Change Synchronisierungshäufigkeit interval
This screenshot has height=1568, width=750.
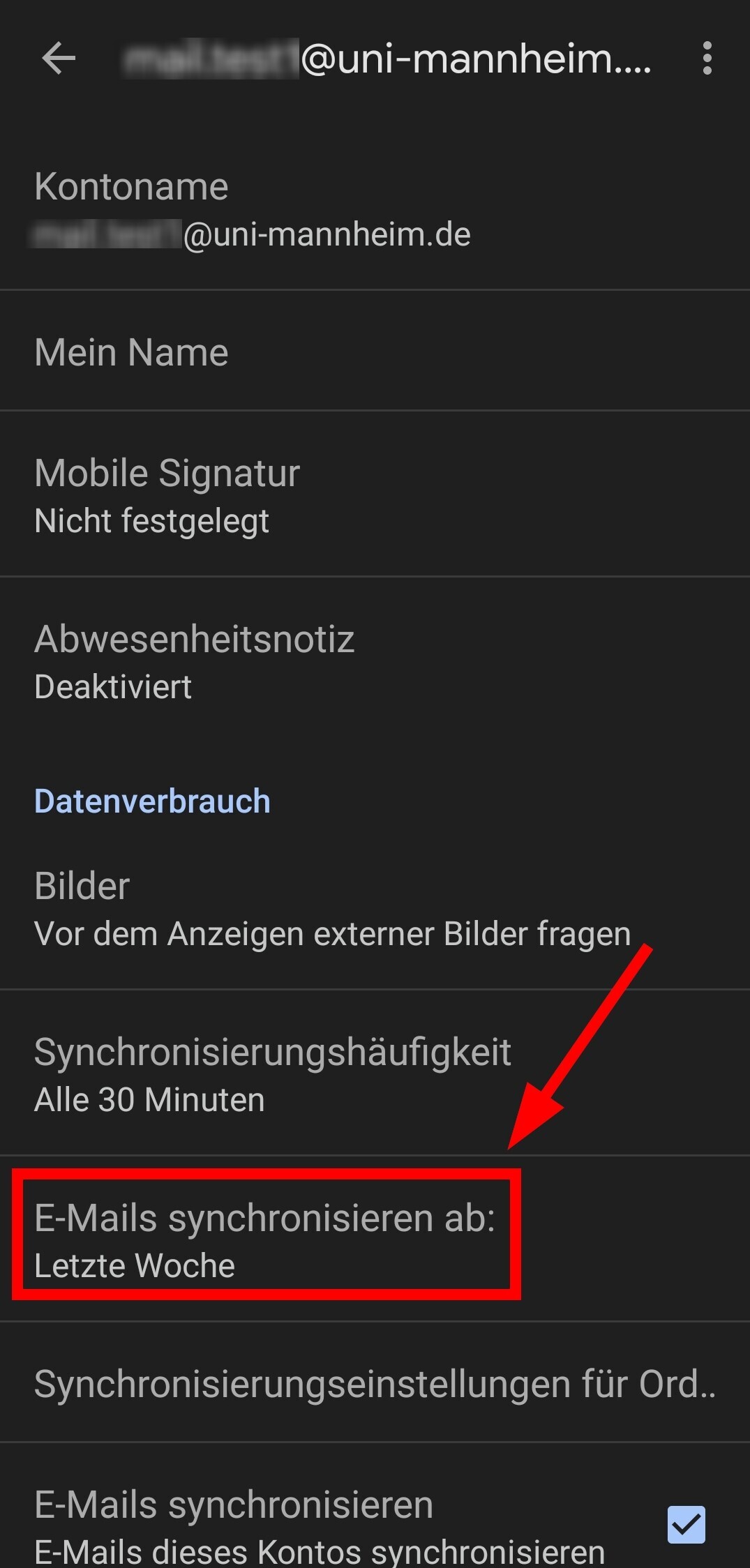coord(375,1073)
